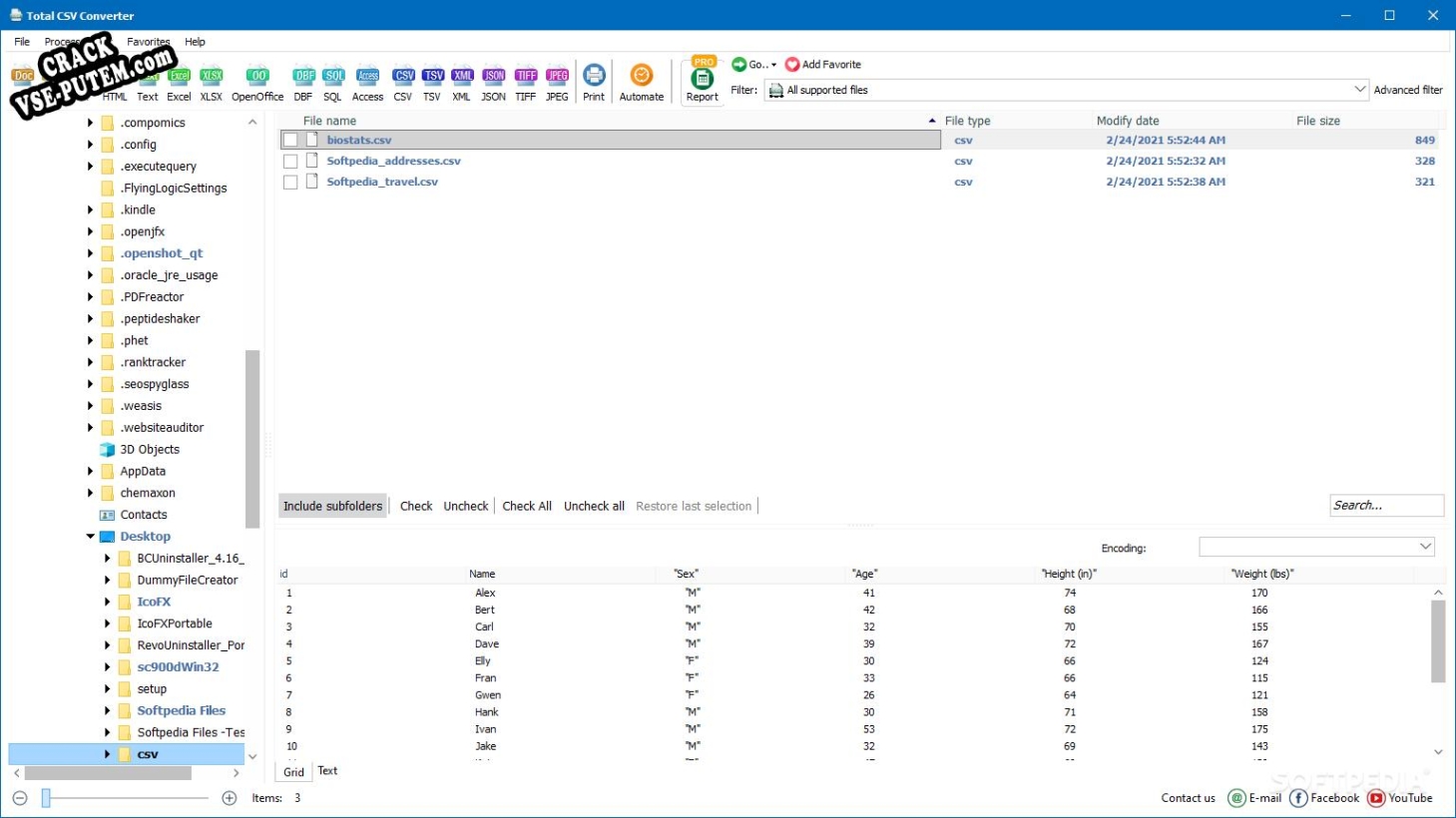The width and height of the screenshot is (1456, 818).
Task: Generate a Report
Action: (x=703, y=81)
